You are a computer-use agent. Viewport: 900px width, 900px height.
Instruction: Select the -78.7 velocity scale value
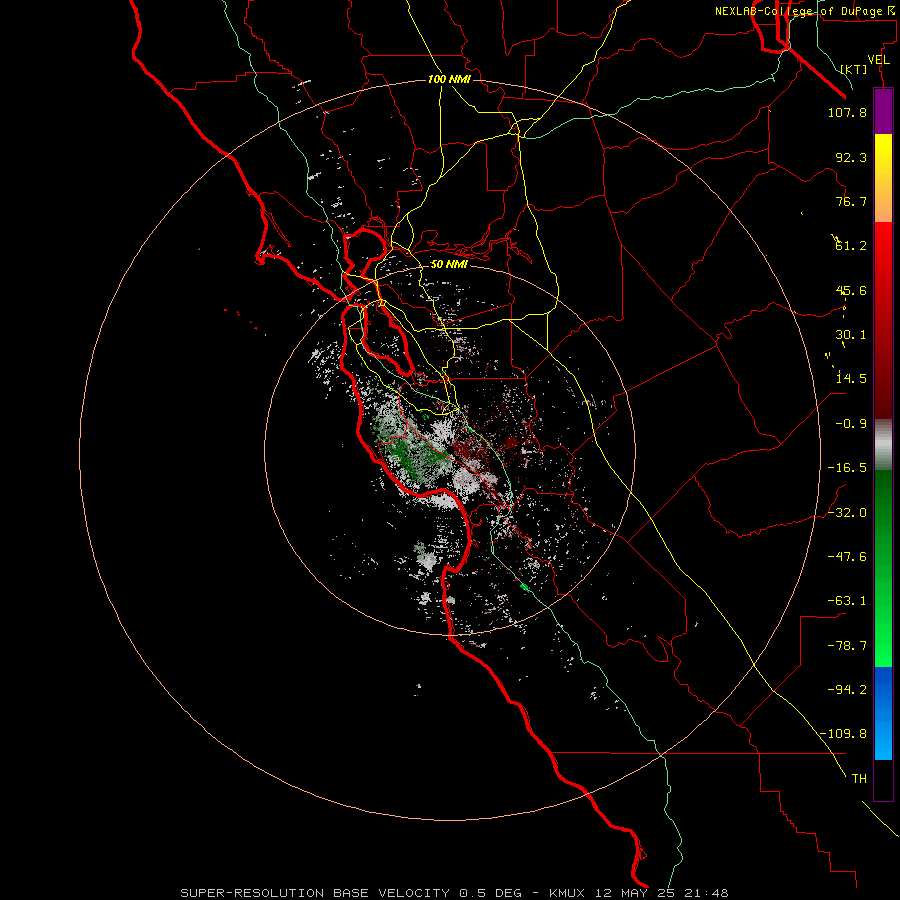click(x=847, y=646)
